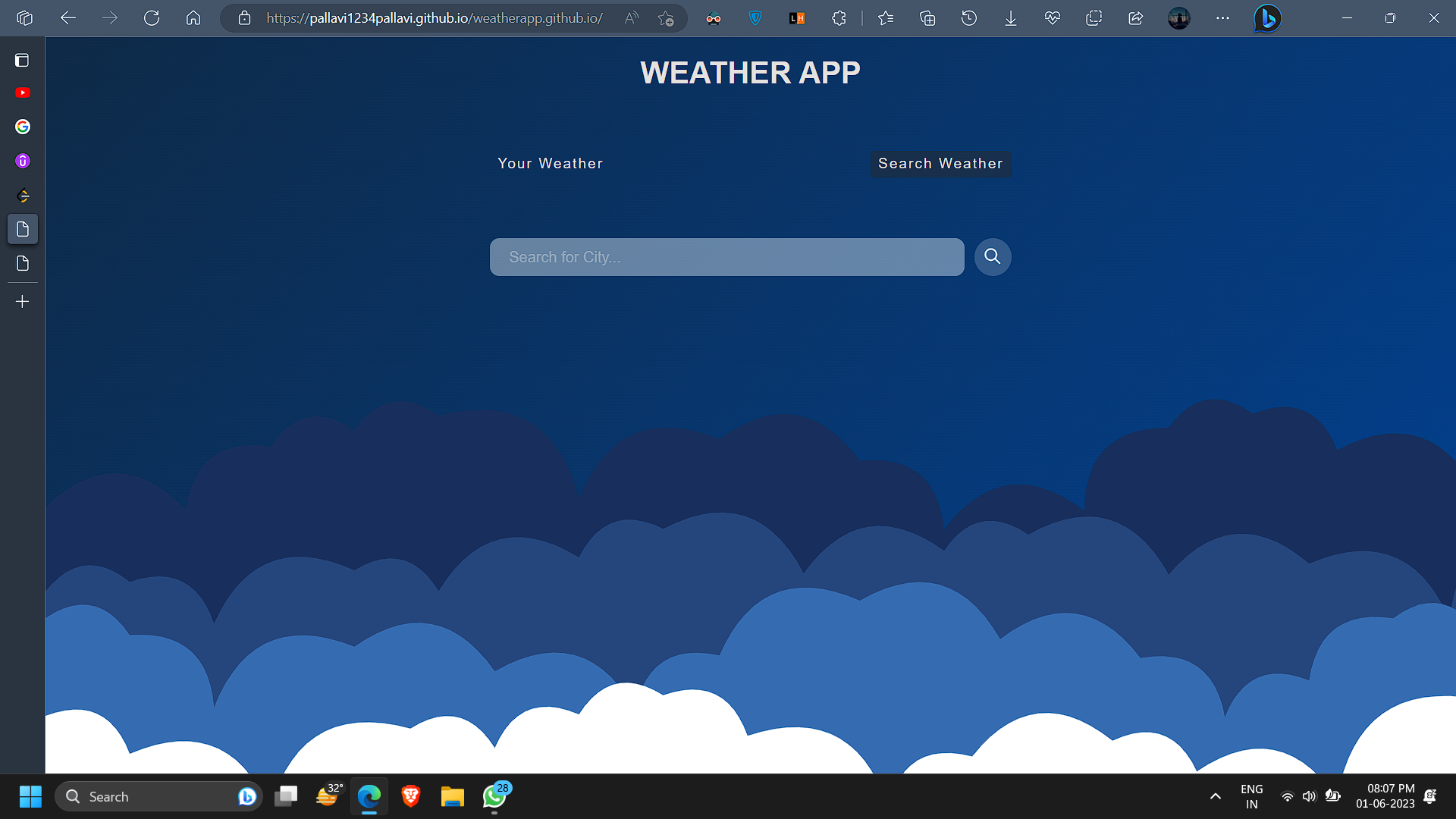This screenshot has height=819, width=1456.
Task: Add this page to favorites
Action: click(x=665, y=18)
